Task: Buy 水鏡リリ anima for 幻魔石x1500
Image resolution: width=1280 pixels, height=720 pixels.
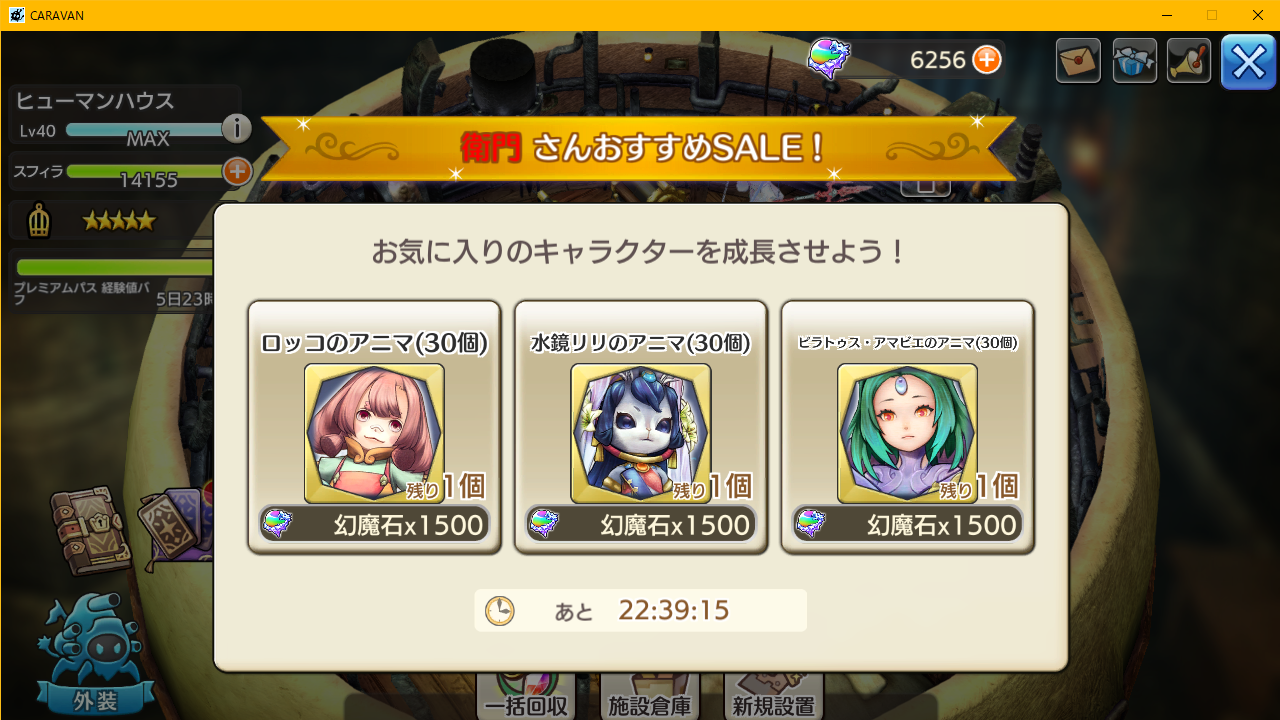Action: (x=641, y=524)
